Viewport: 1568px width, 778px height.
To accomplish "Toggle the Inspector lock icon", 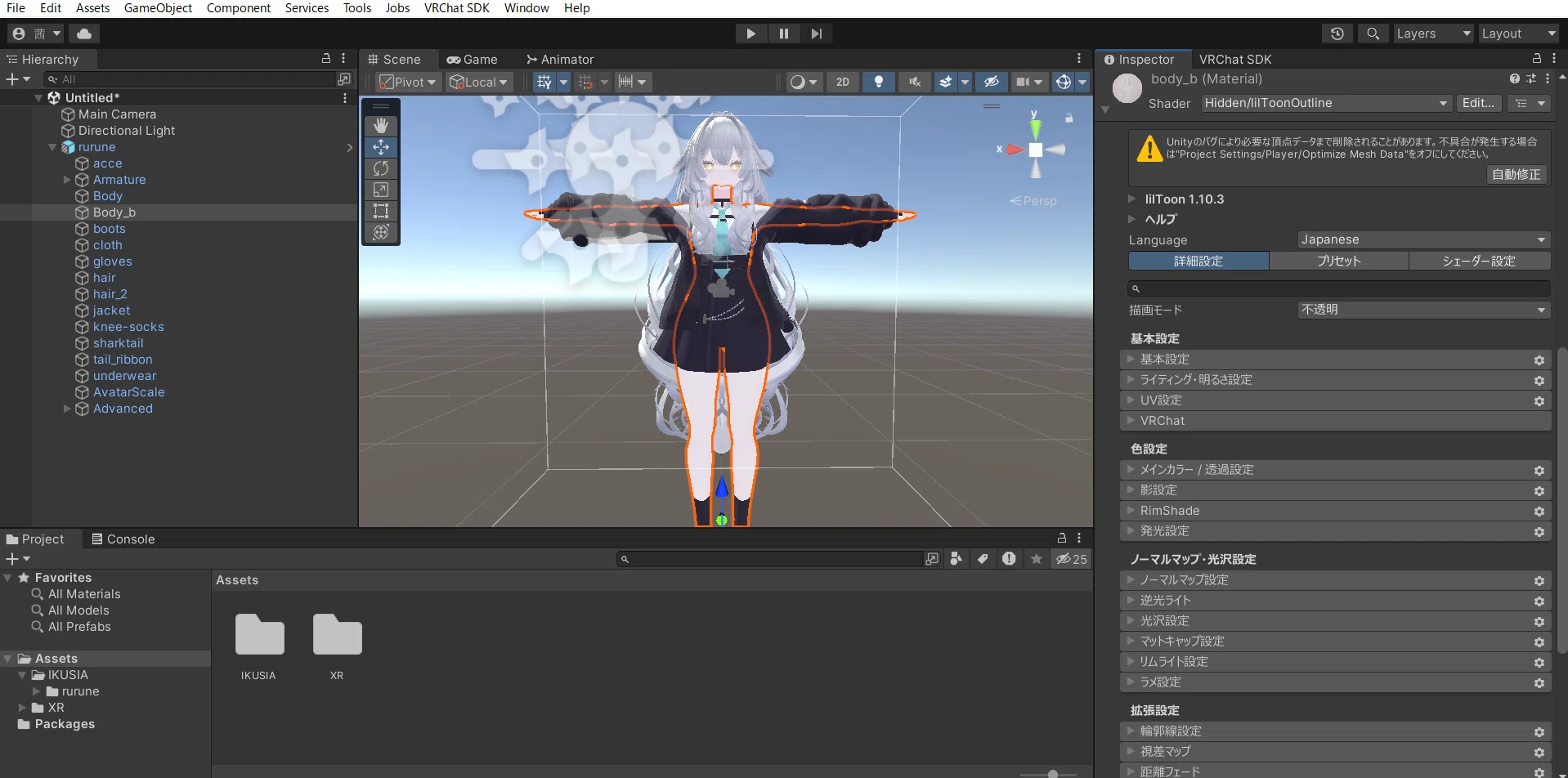I will 1537,59.
